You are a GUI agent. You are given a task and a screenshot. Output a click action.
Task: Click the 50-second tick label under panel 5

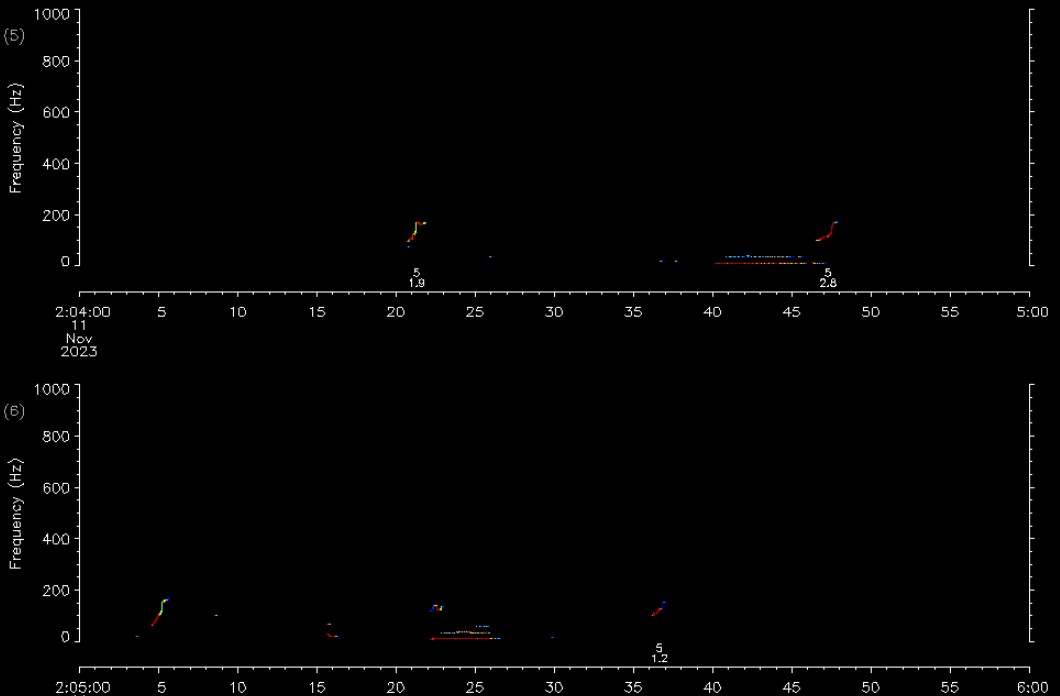coord(871,312)
